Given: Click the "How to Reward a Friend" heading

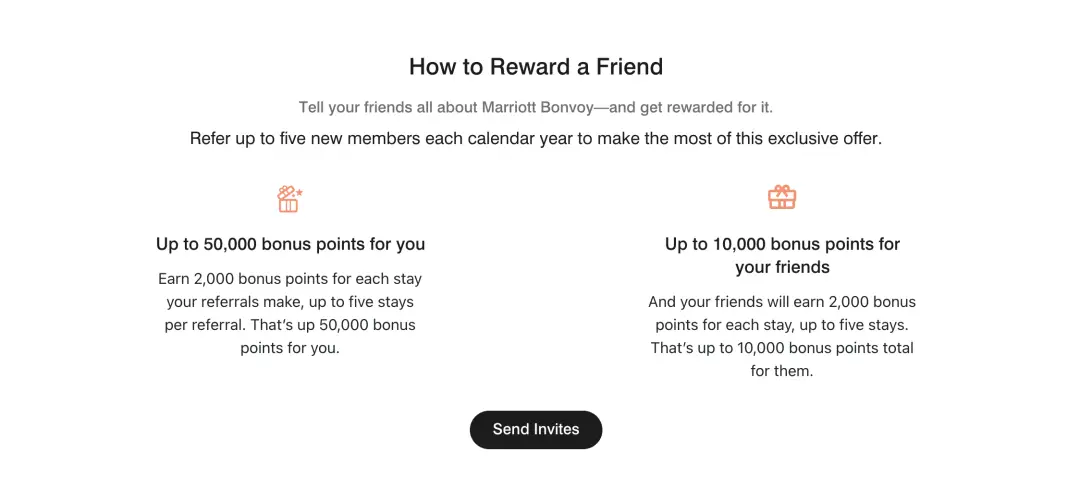Looking at the screenshot, I should coord(536,67).
